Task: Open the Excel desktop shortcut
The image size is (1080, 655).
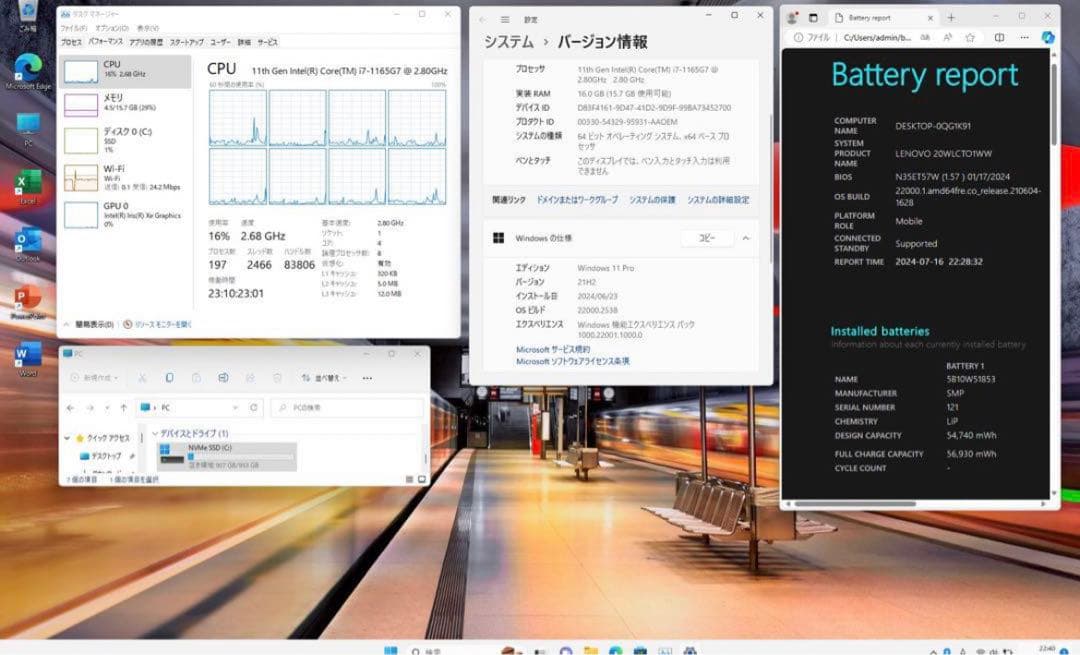Action: click(x=28, y=183)
